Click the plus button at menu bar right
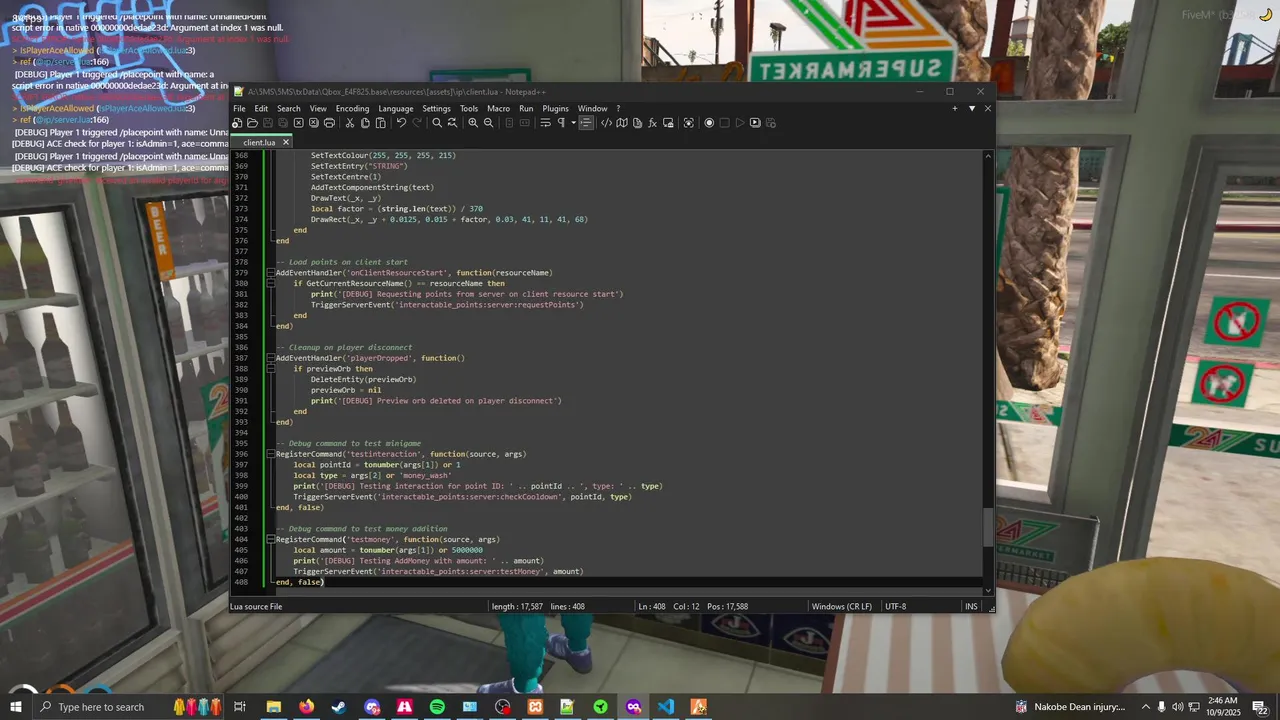 click(x=955, y=108)
